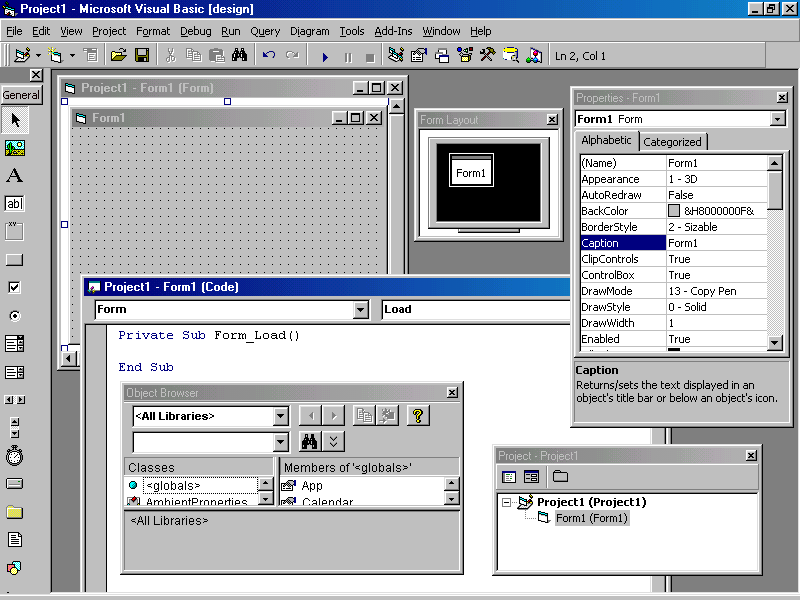Select the Shape control in the toolbox
The image size is (800, 600).
[x=15, y=567]
